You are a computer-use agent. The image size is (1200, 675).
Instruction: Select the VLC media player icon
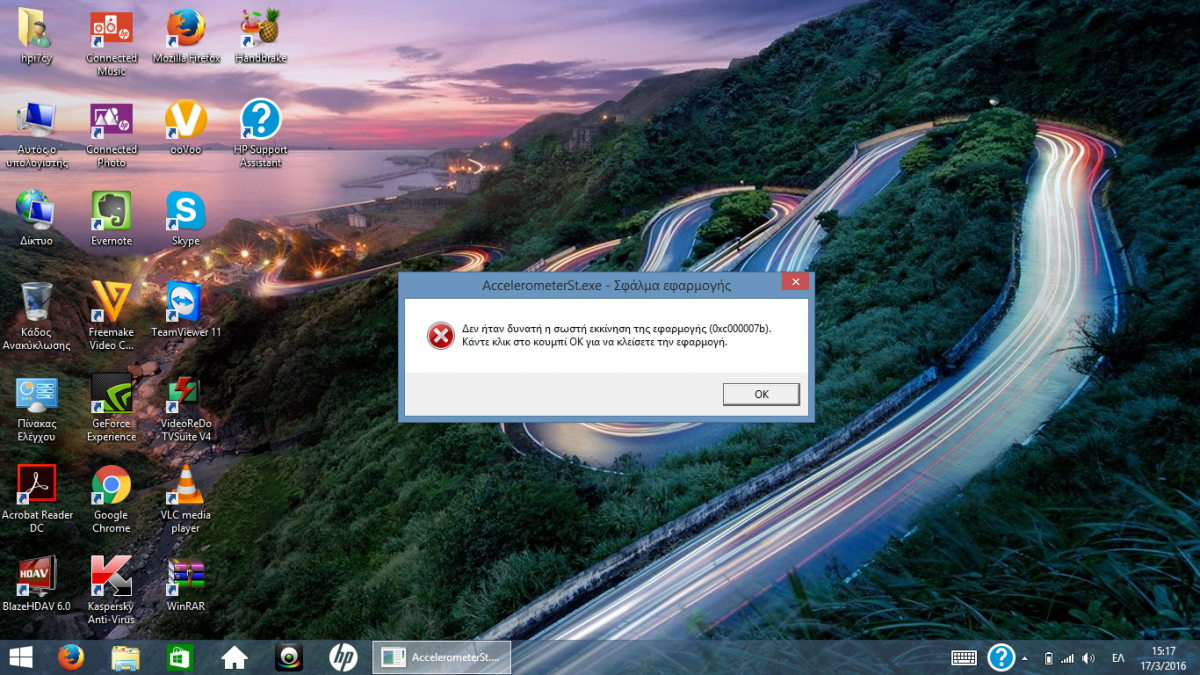(x=186, y=498)
